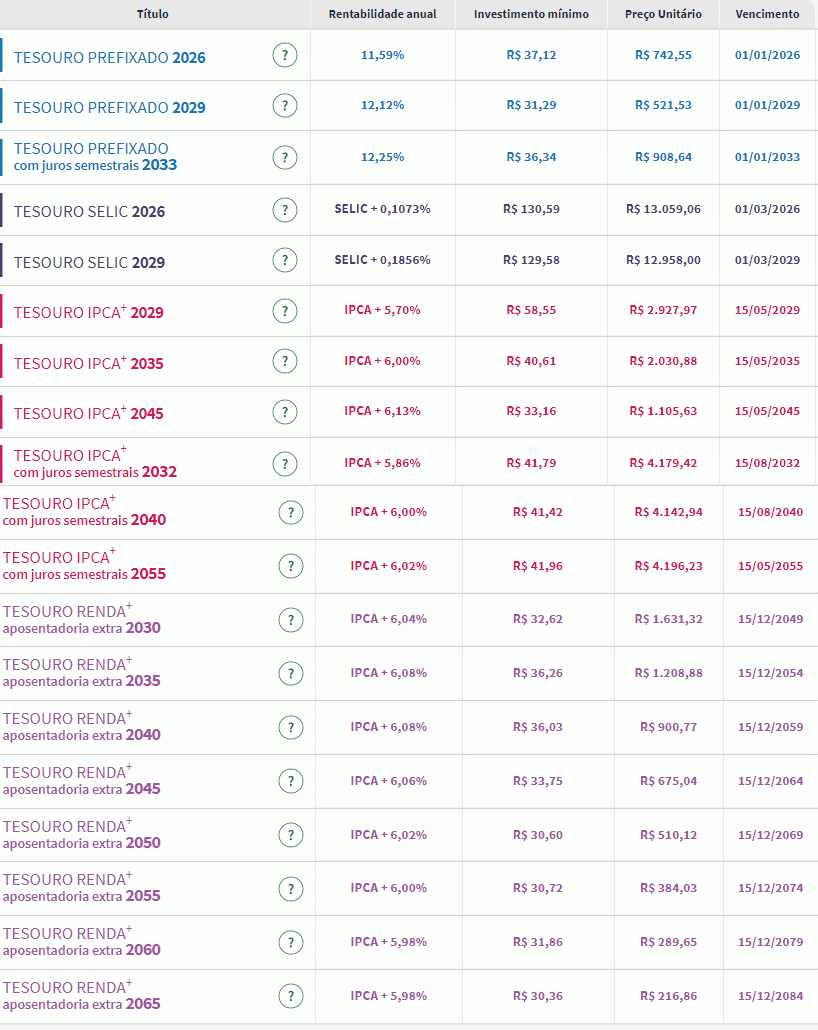The image size is (818, 1030).
Task: Select Tesouro IPCA+ com juros semestrais 2040
Action: click(84, 511)
